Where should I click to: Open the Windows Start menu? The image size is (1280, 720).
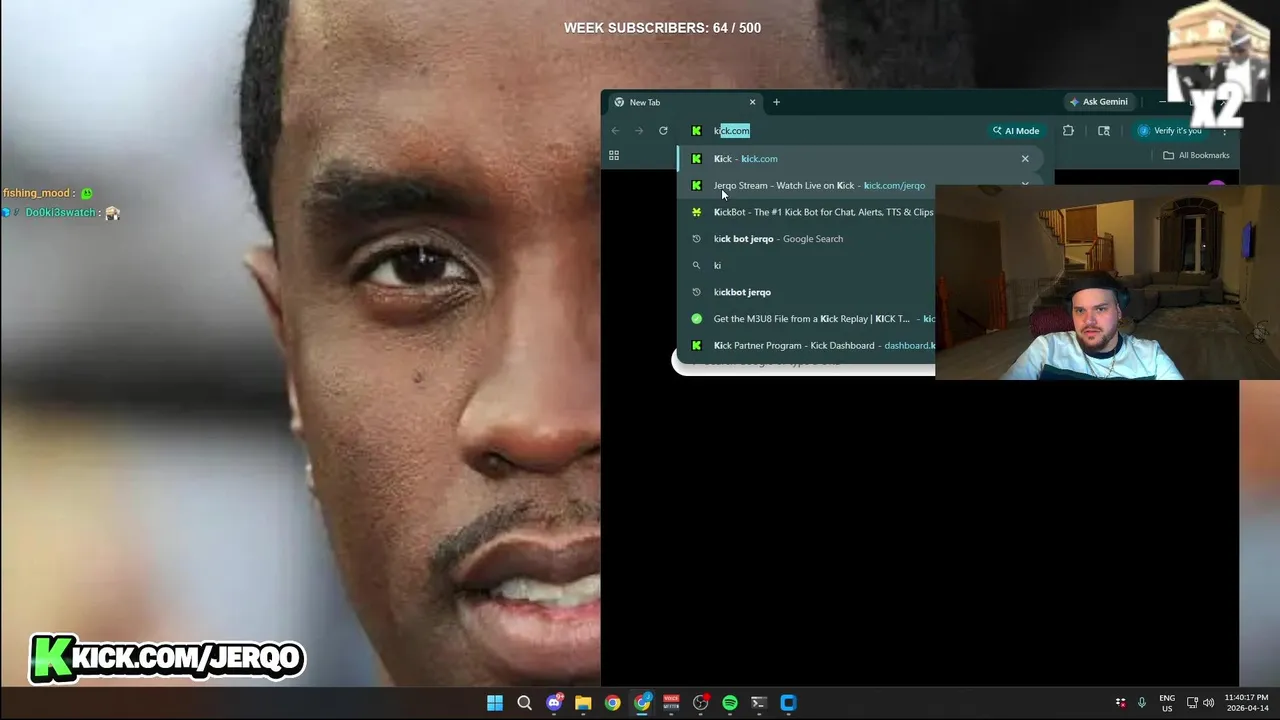(x=495, y=703)
